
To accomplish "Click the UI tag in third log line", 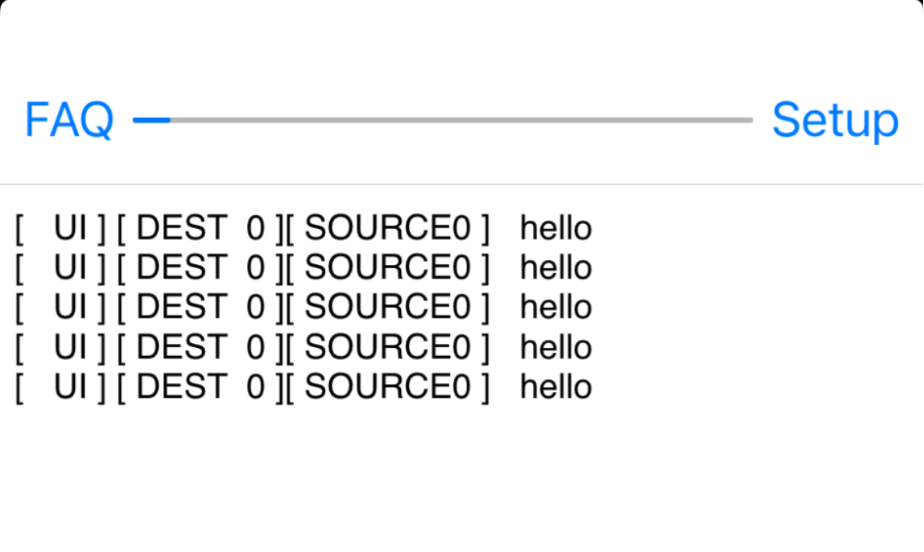I will [x=61, y=308].
